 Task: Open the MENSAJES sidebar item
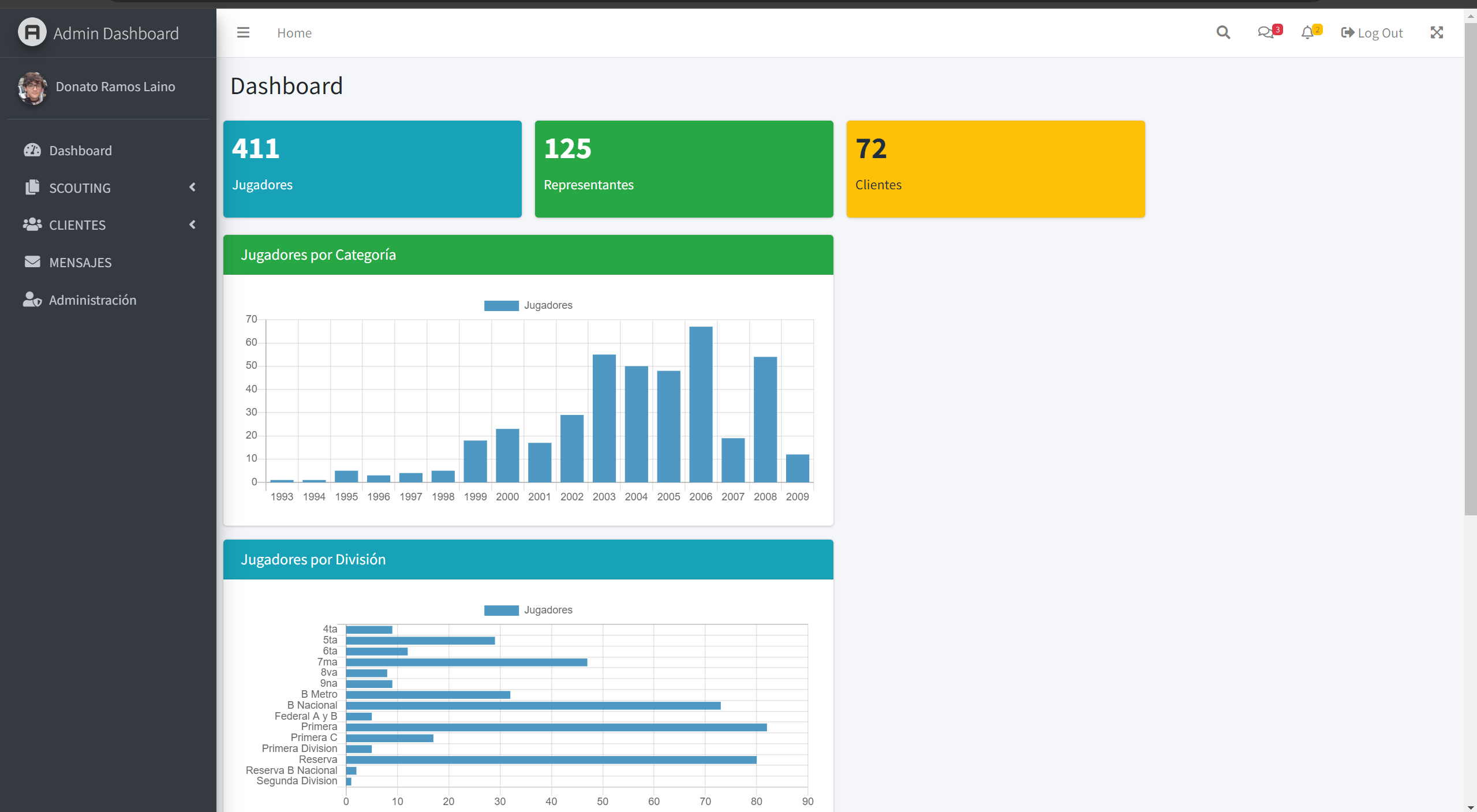(x=109, y=263)
